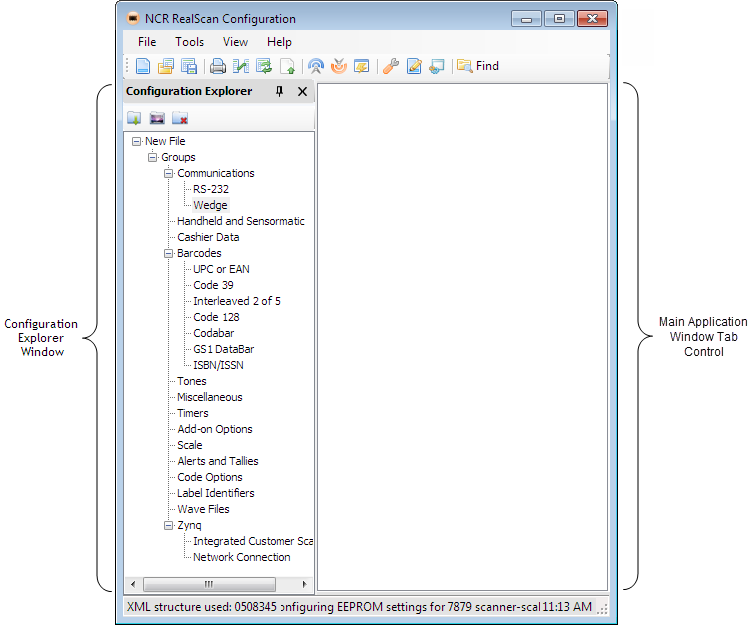This screenshot has width=756, height=625.
Task: Select the Code Options tree item
Action: [x=210, y=477]
